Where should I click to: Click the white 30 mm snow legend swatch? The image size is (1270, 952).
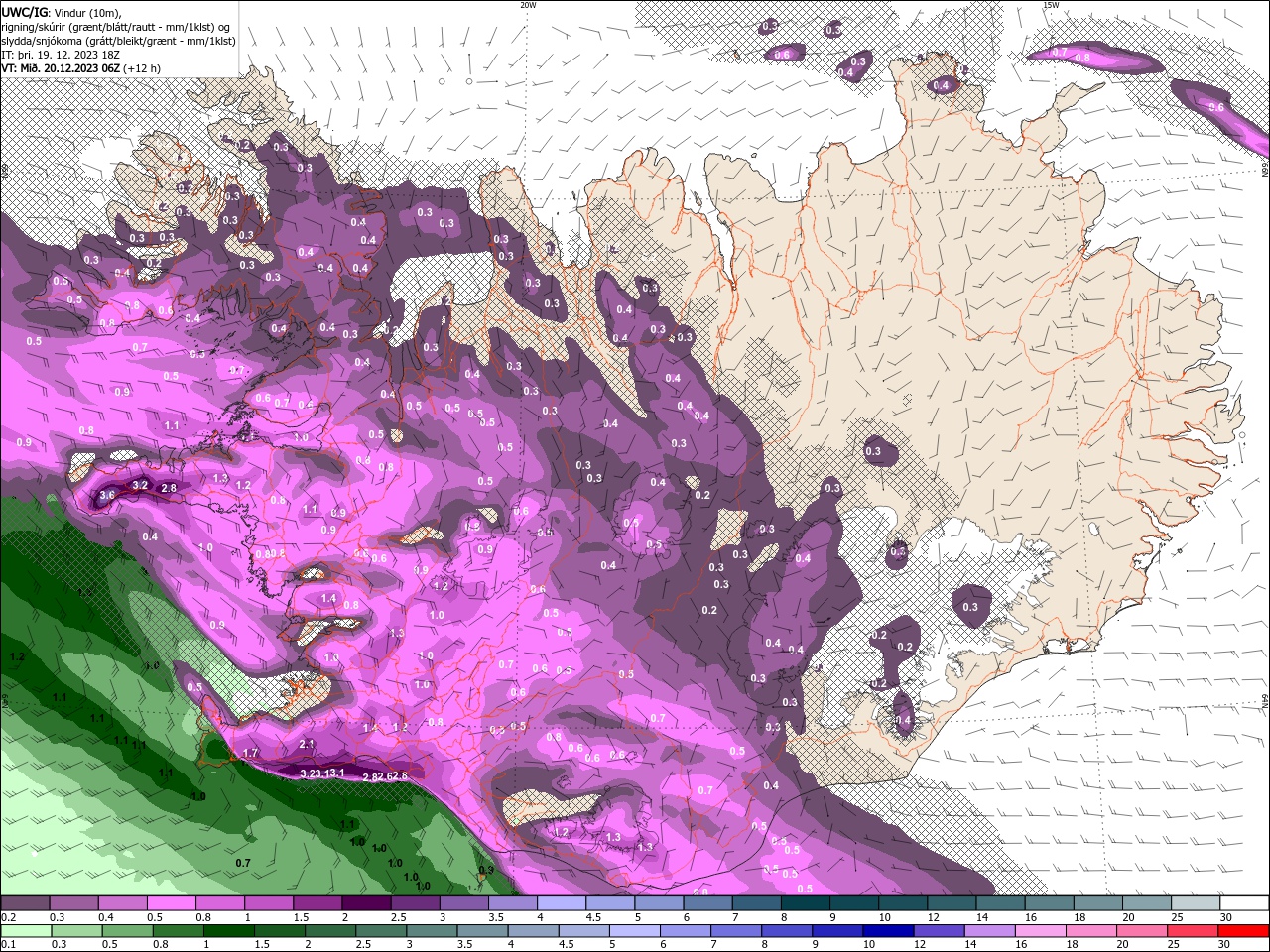[1244, 903]
